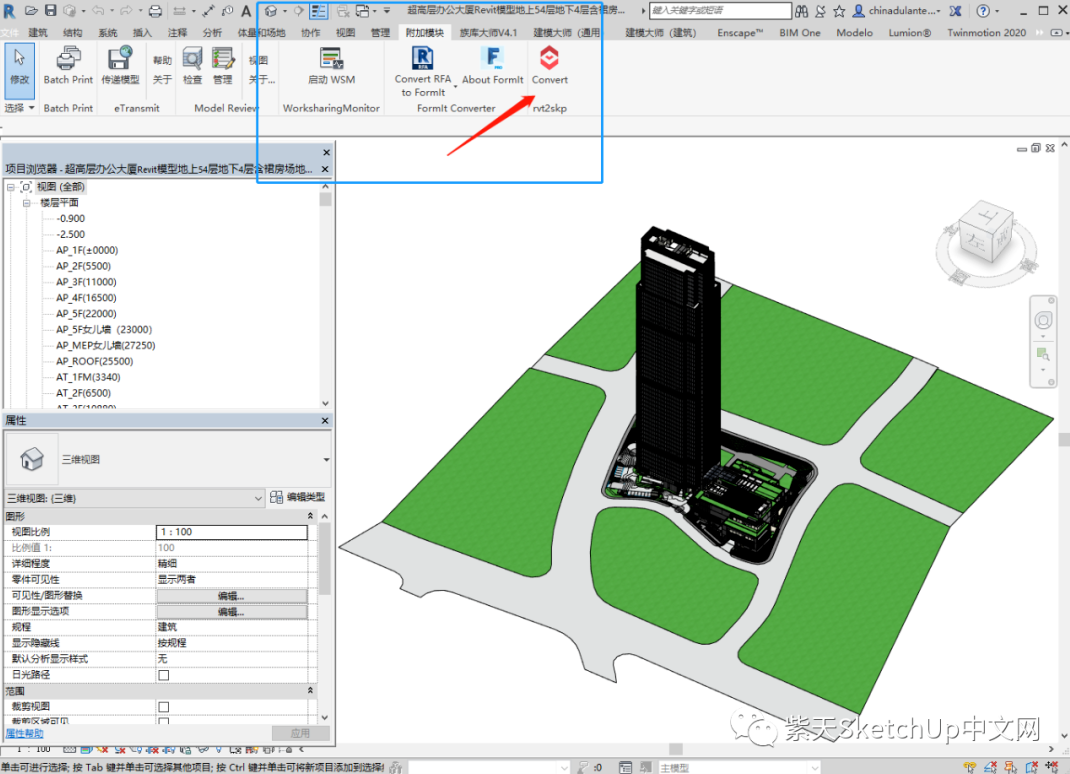Enable the 日光路径 checkbox
This screenshot has height=774, width=1070.
pyautogui.click(x=163, y=675)
